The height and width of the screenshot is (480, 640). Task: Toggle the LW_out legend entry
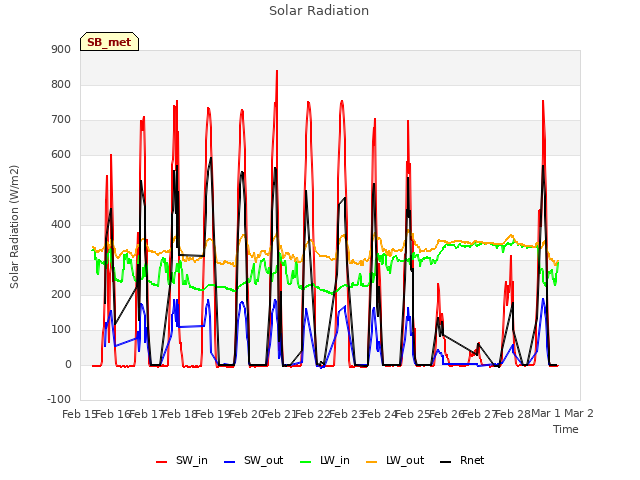click(x=395, y=461)
